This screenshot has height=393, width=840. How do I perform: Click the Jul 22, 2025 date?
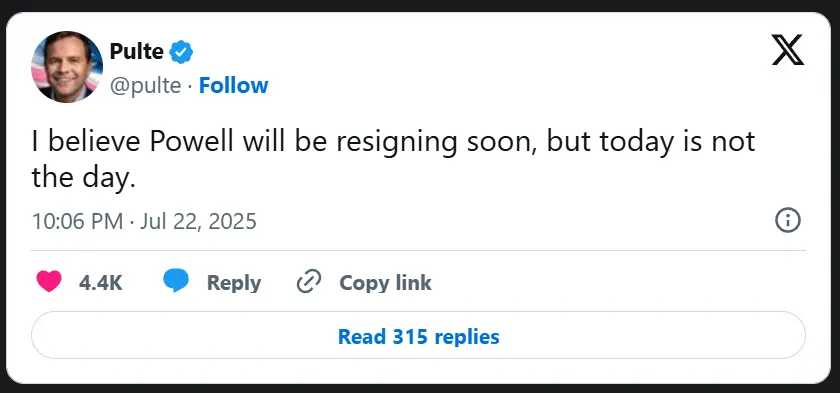click(x=198, y=221)
